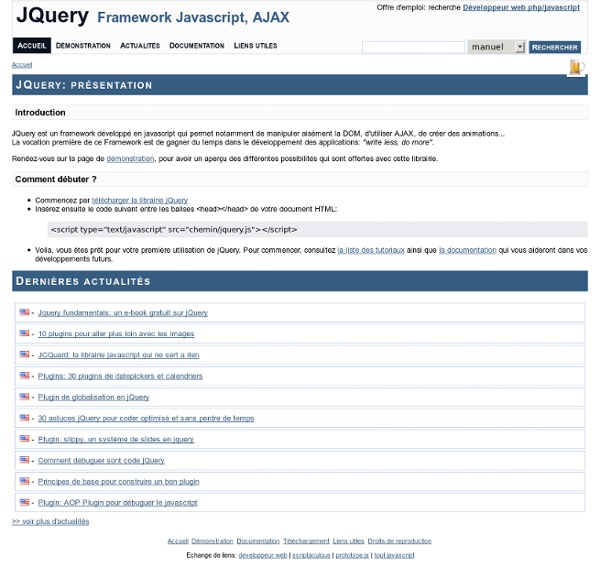Click flag icon beside Comment débuguer news
Screen dimensions: 600x565
click(x=24, y=460)
